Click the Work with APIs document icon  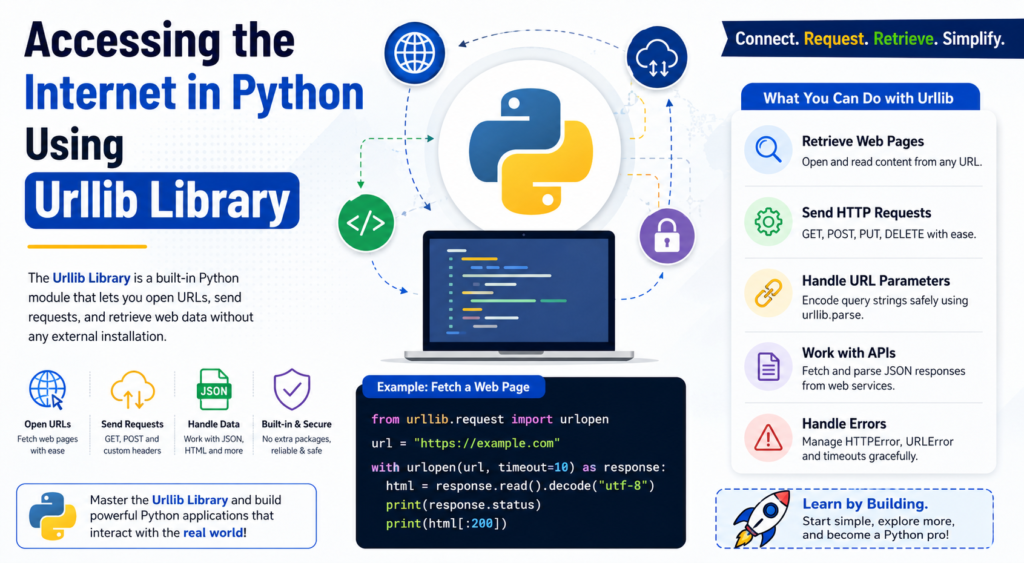(768, 366)
